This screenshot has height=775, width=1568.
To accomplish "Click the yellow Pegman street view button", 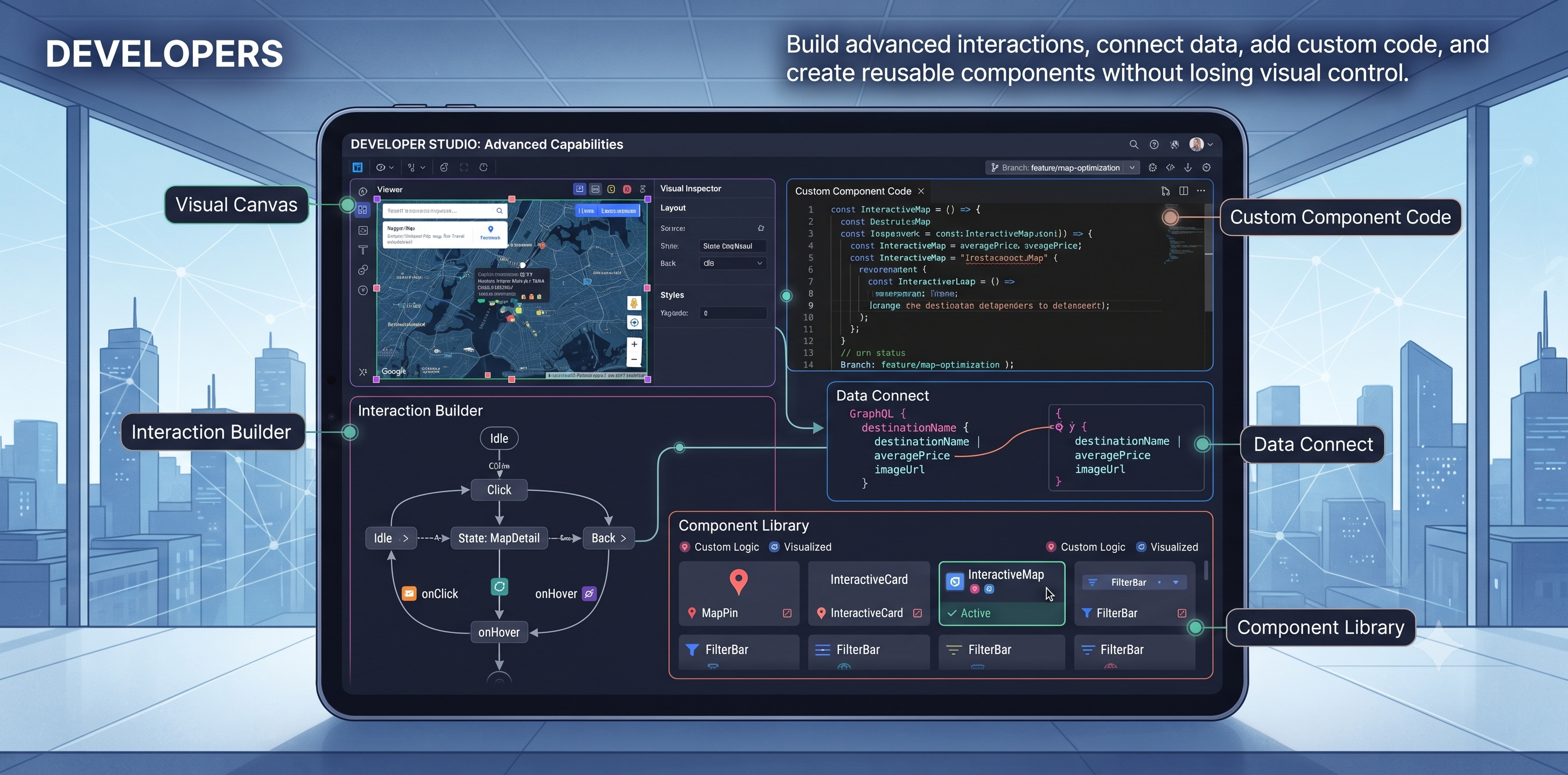I will tap(634, 303).
